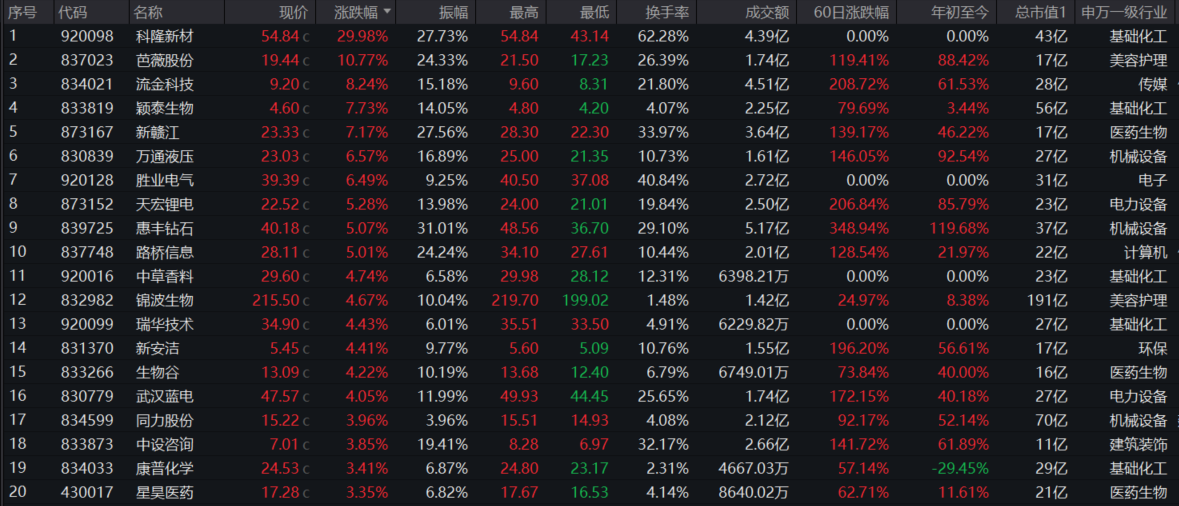Select the stock 万通液压
Image resolution: width=1179 pixels, height=506 pixels.
(x=165, y=156)
